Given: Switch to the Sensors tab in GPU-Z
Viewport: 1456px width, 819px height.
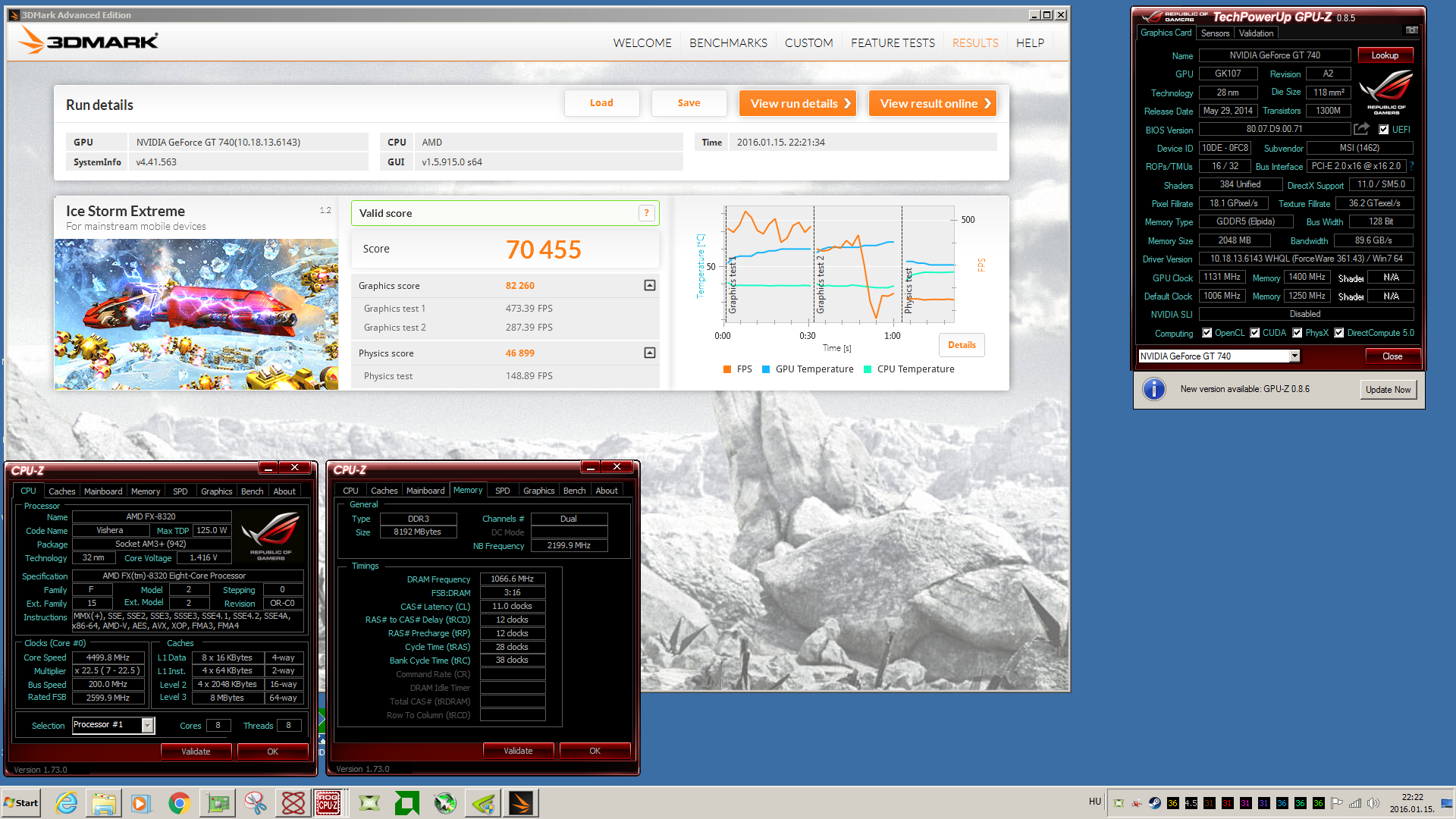Looking at the screenshot, I should [1215, 33].
